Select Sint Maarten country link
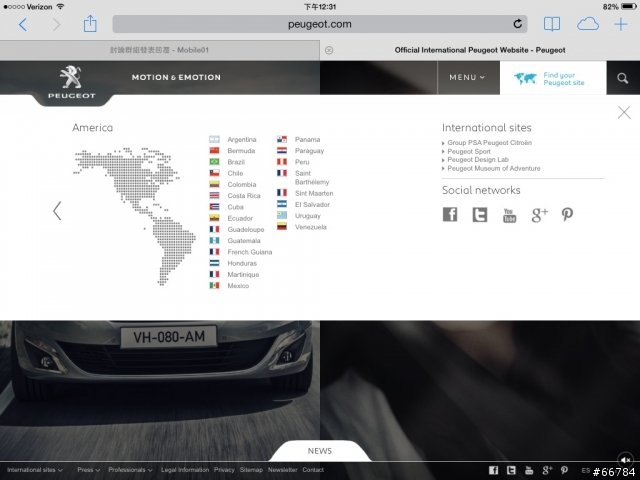 click(x=314, y=193)
